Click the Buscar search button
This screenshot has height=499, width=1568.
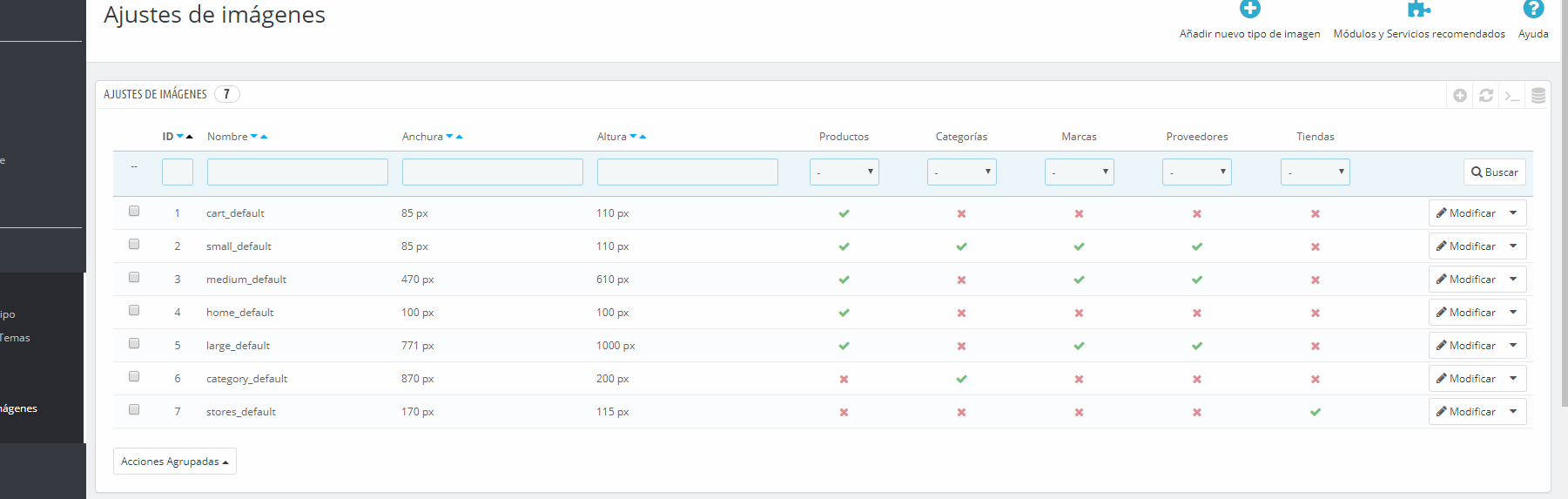pyautogui.click(x=1494, y=172)
